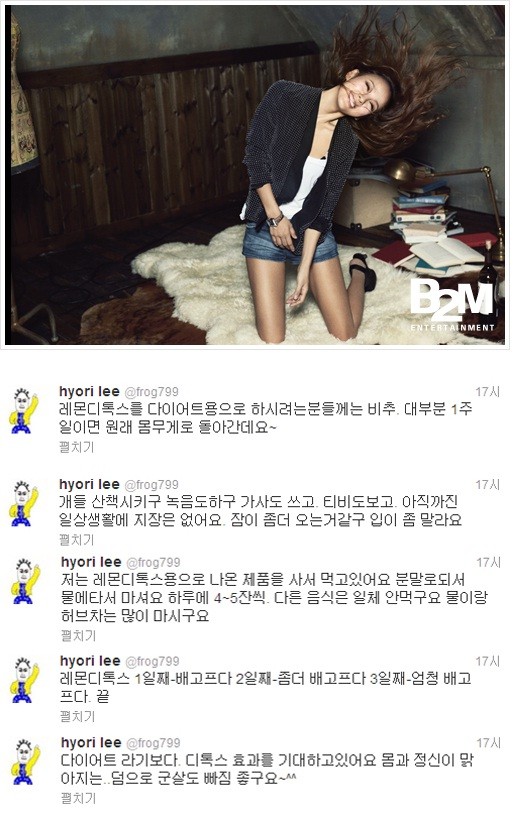
Task: Expand the third tweet using 펼치기
Action: tap(78, 635)
